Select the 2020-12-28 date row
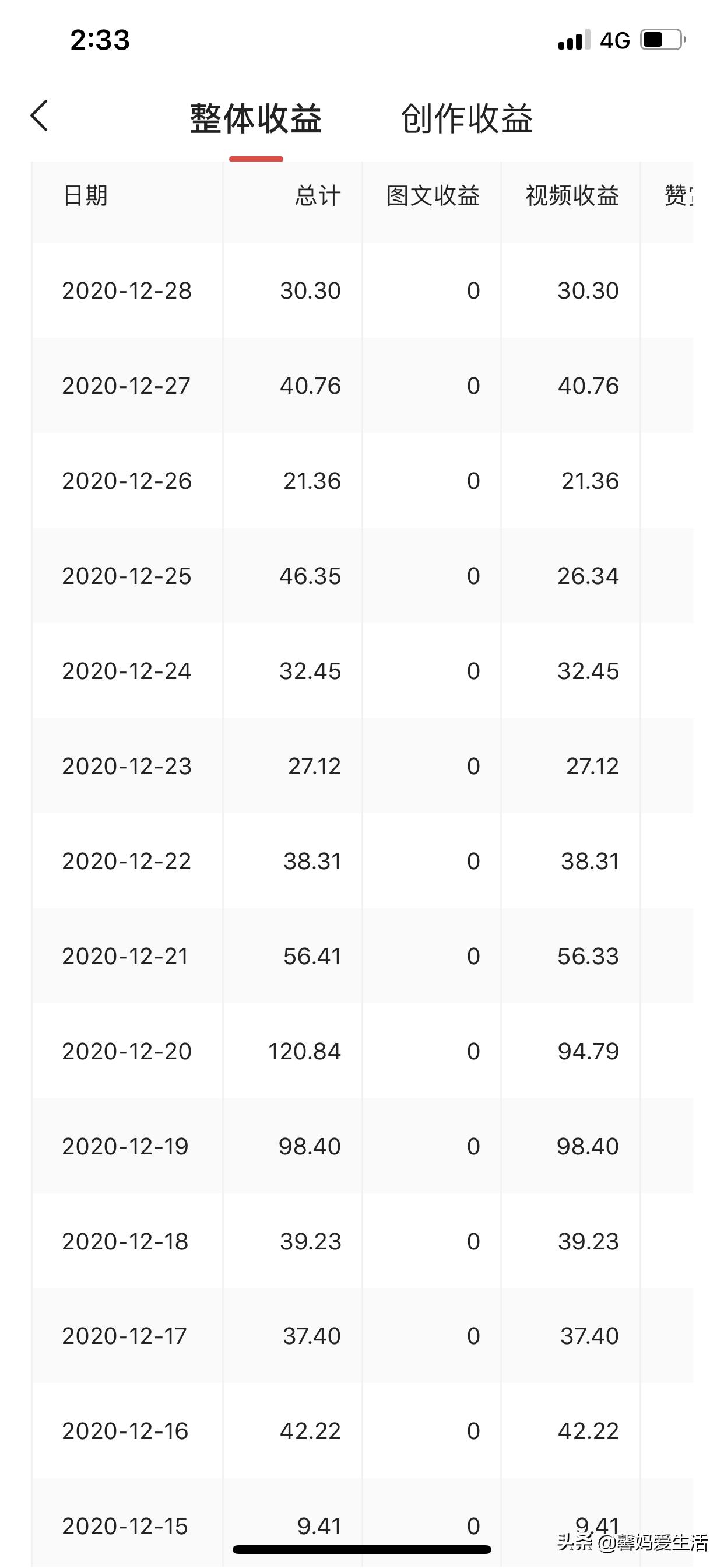Image resolution: width=724 pixels, height=1568 pixels. point(126,291)
